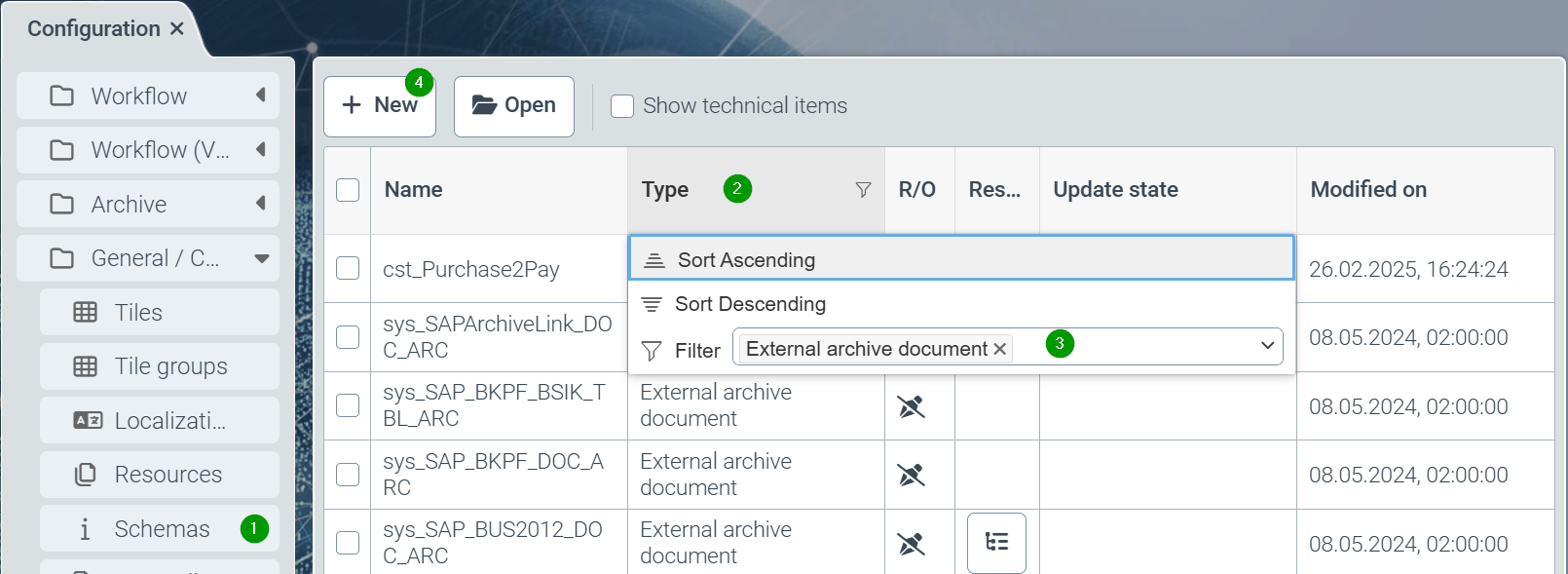Click the Open button
1568x574 pixels.
coord(514,106)
